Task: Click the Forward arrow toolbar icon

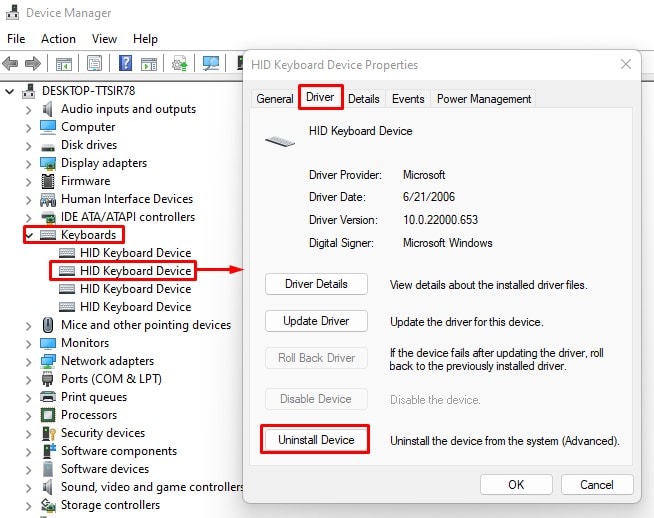Action: pos(33,64)
